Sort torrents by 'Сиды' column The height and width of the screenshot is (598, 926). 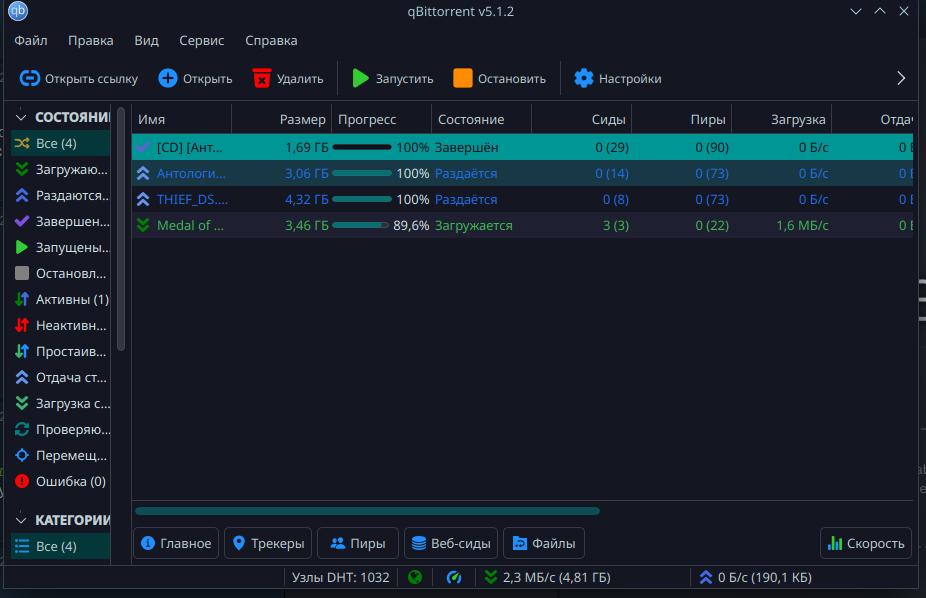pyautogui.click(x=582, y=119)
